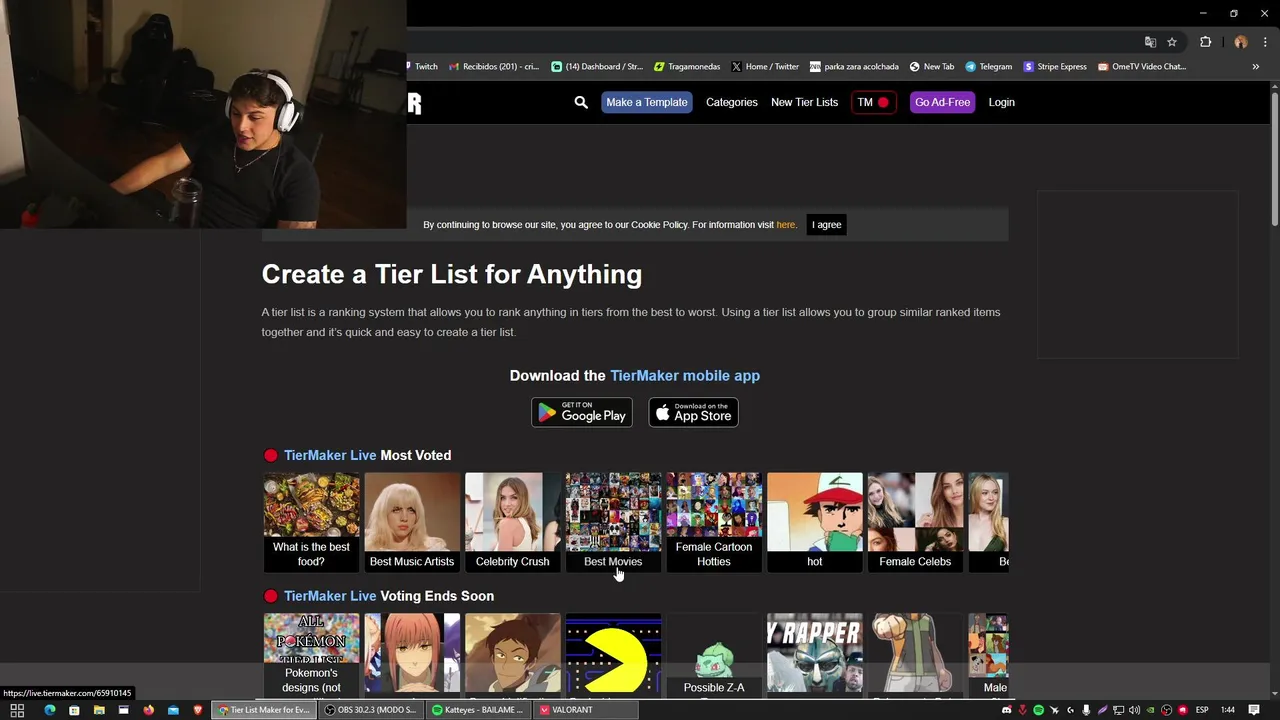
Task: Click the Make a Template button
Action: pos(646,102)
